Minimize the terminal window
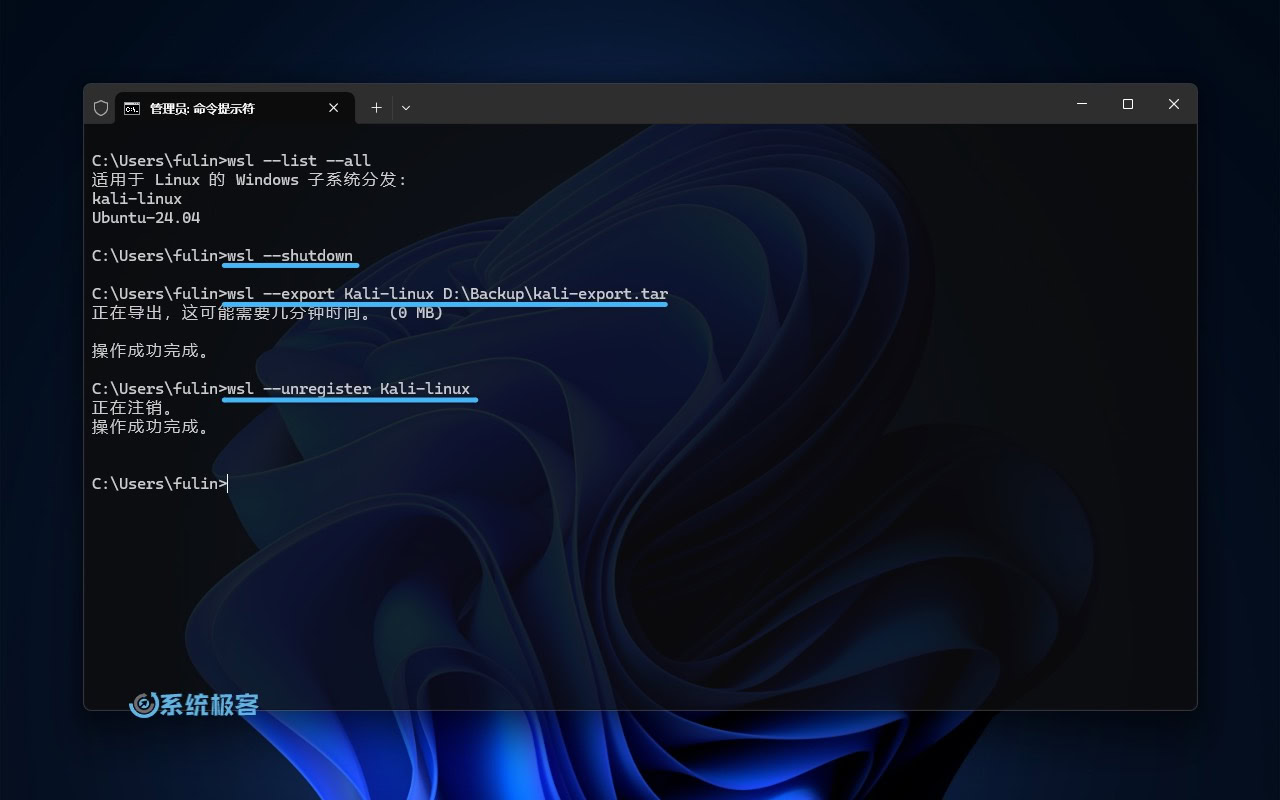Image resolution: width=1280 pixels, height=800 pixels. pyautogui.click(x=1082, y=104)
